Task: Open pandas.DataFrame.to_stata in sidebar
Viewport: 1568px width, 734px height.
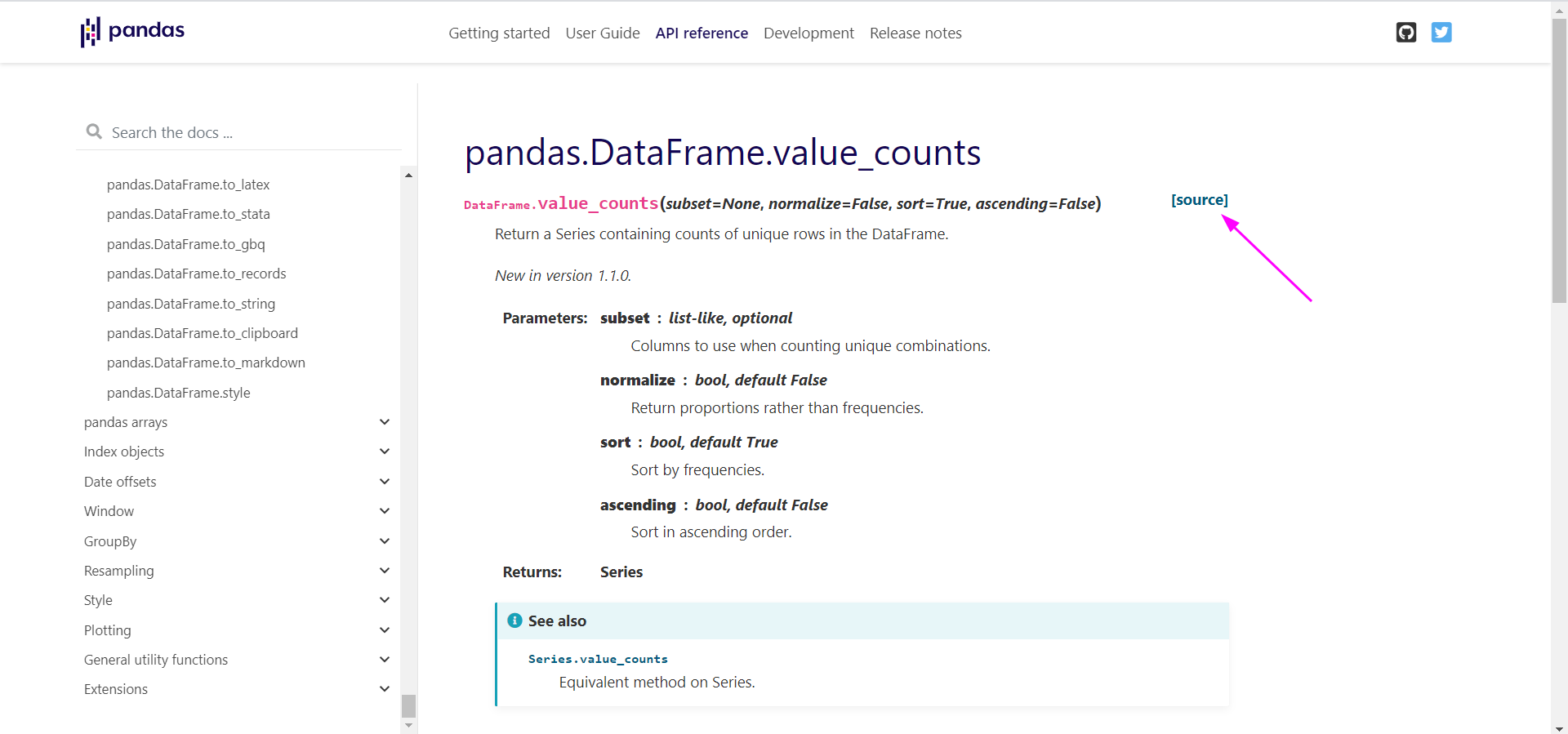Action: coord(188,214)
